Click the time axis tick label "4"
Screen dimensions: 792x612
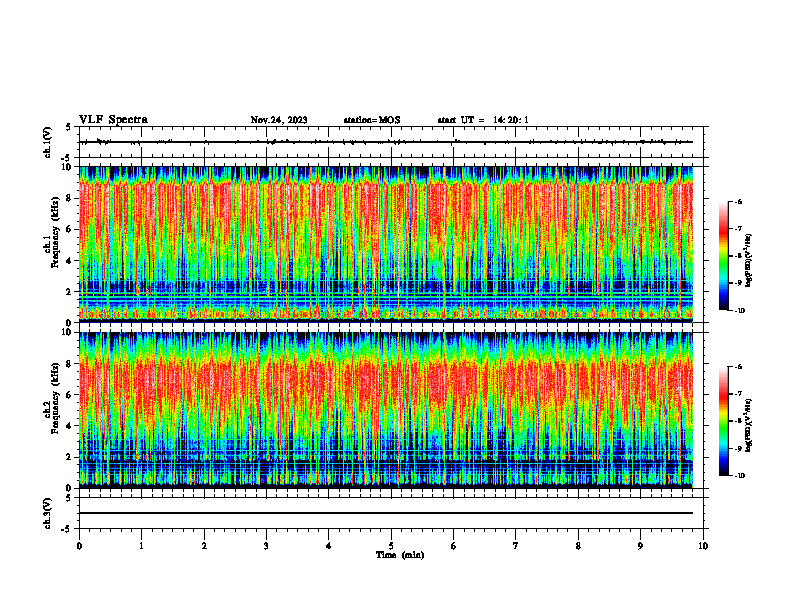click(329, 546)
